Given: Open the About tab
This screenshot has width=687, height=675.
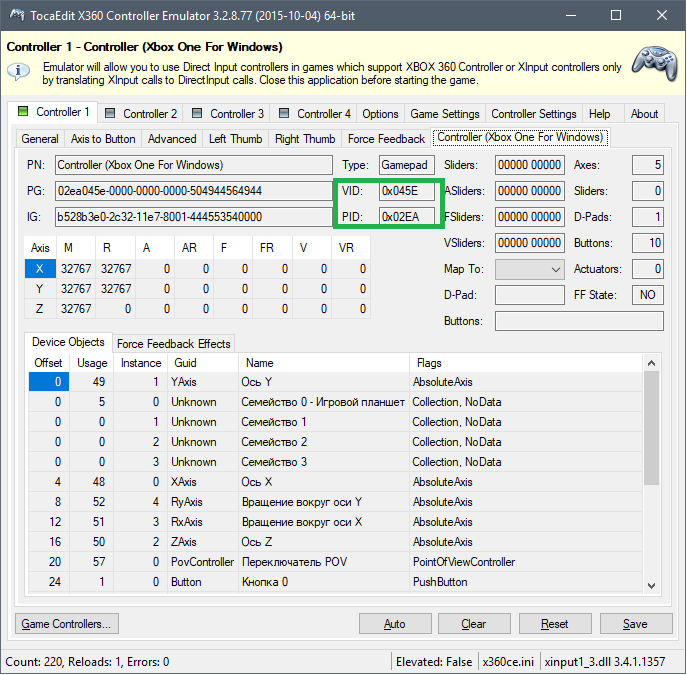Looking at the screenshot, I should tap(645, 114).
